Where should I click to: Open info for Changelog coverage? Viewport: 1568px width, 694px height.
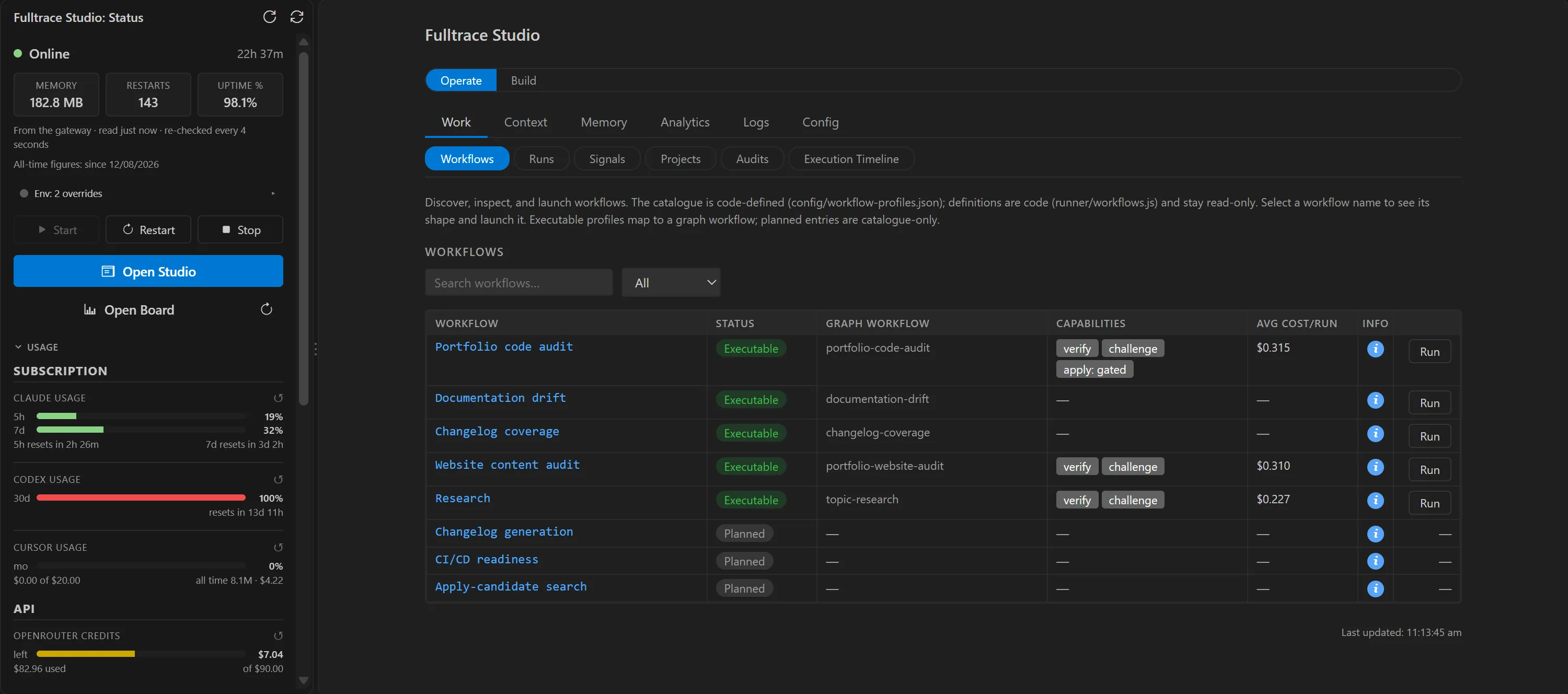pyautogui.click(x=1375, y=433)
